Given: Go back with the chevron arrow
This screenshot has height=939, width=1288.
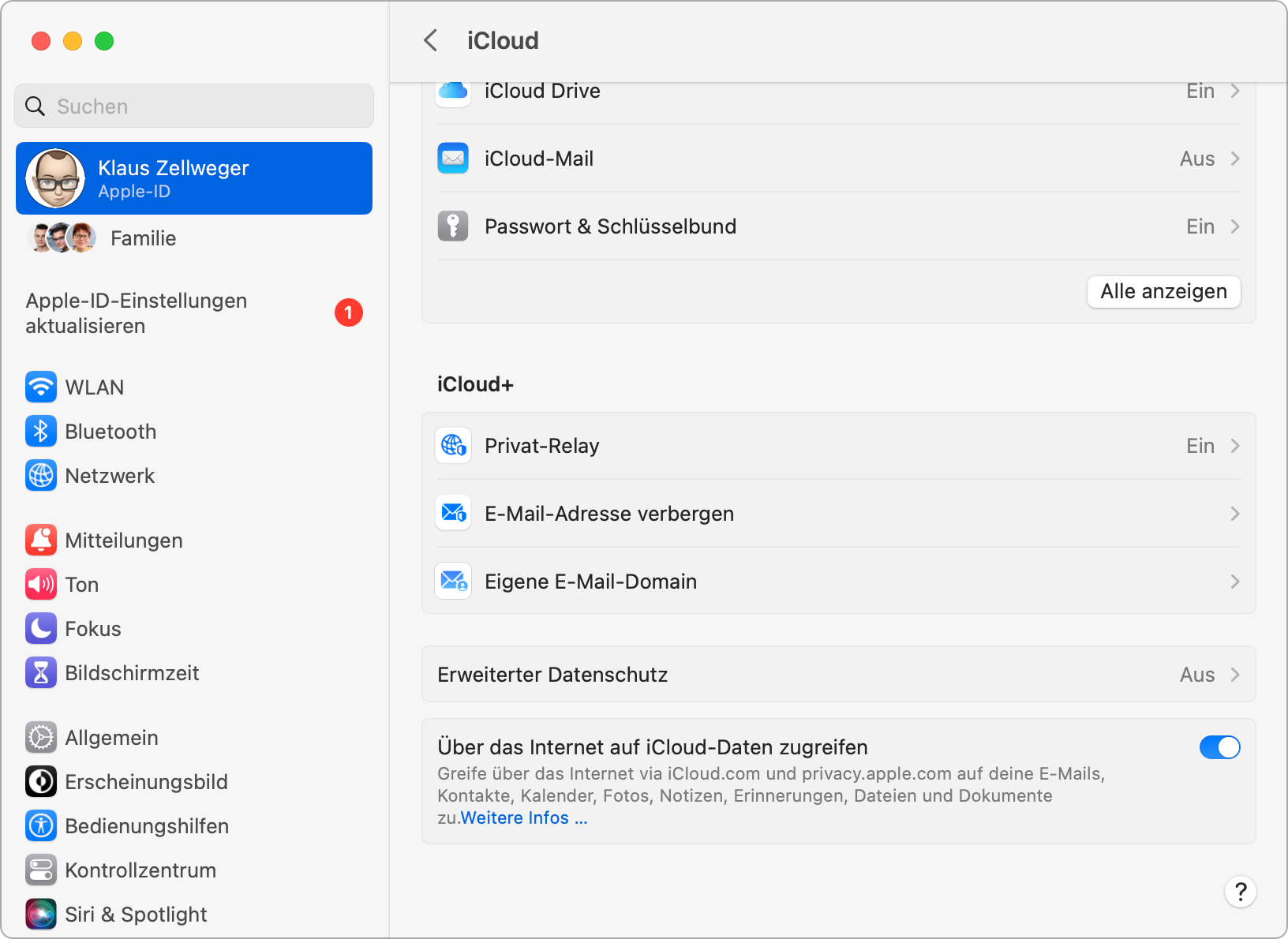Looking at the screenshot, I should point(431,40).
